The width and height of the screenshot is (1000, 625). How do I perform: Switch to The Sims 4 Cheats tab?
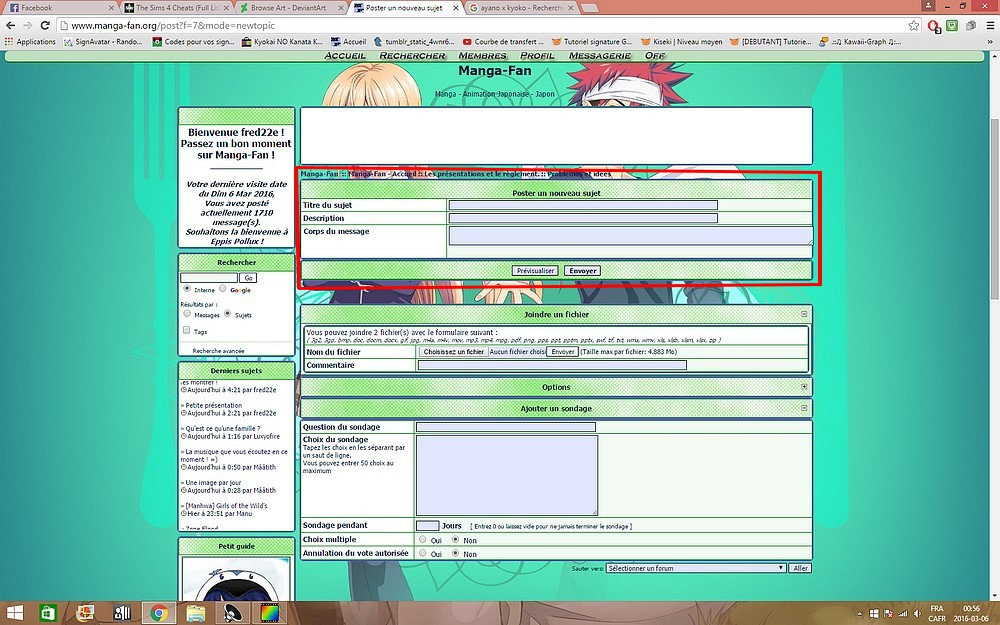175,8
